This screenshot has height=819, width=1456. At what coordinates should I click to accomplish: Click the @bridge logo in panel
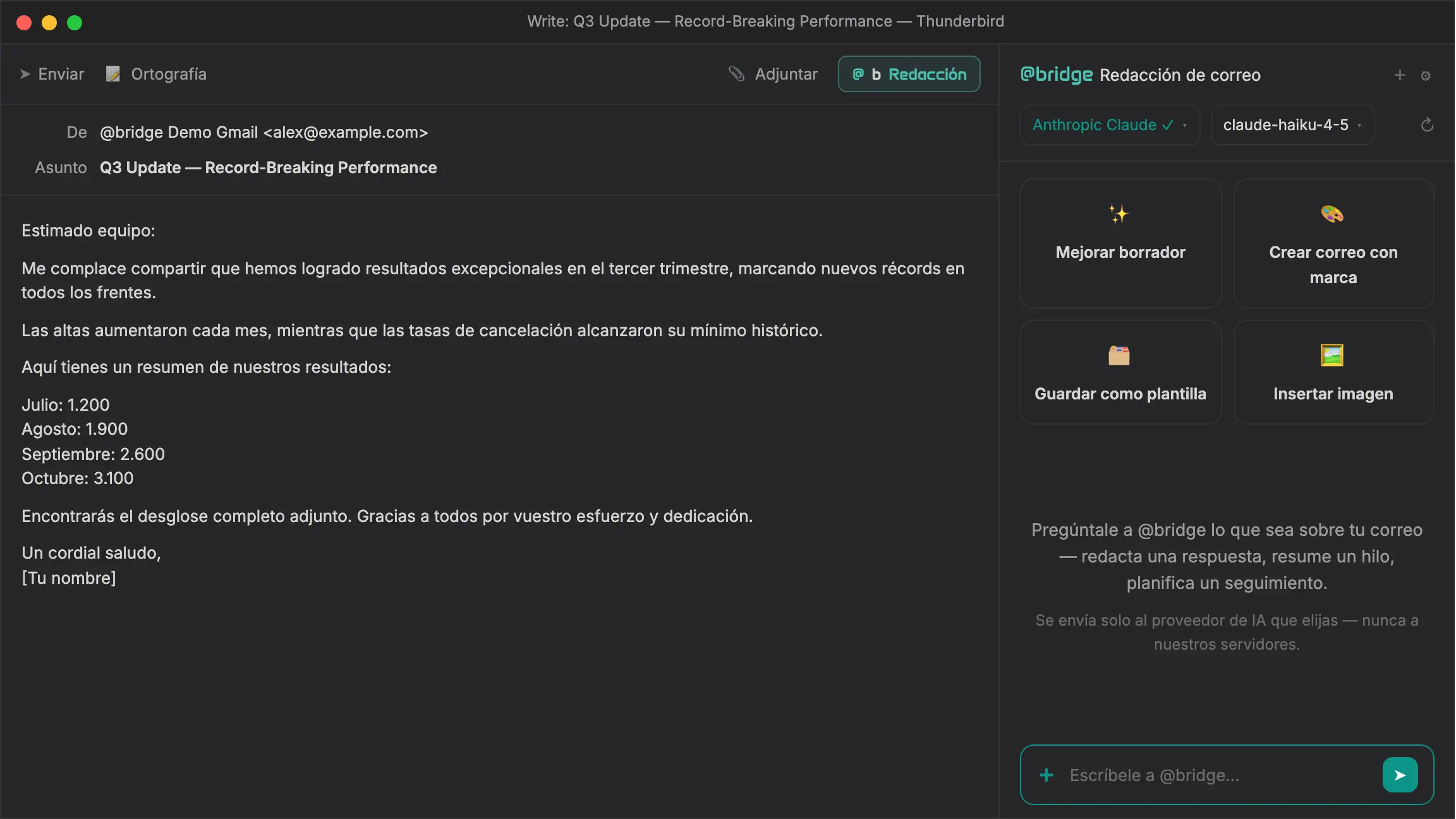point(1057,75)
